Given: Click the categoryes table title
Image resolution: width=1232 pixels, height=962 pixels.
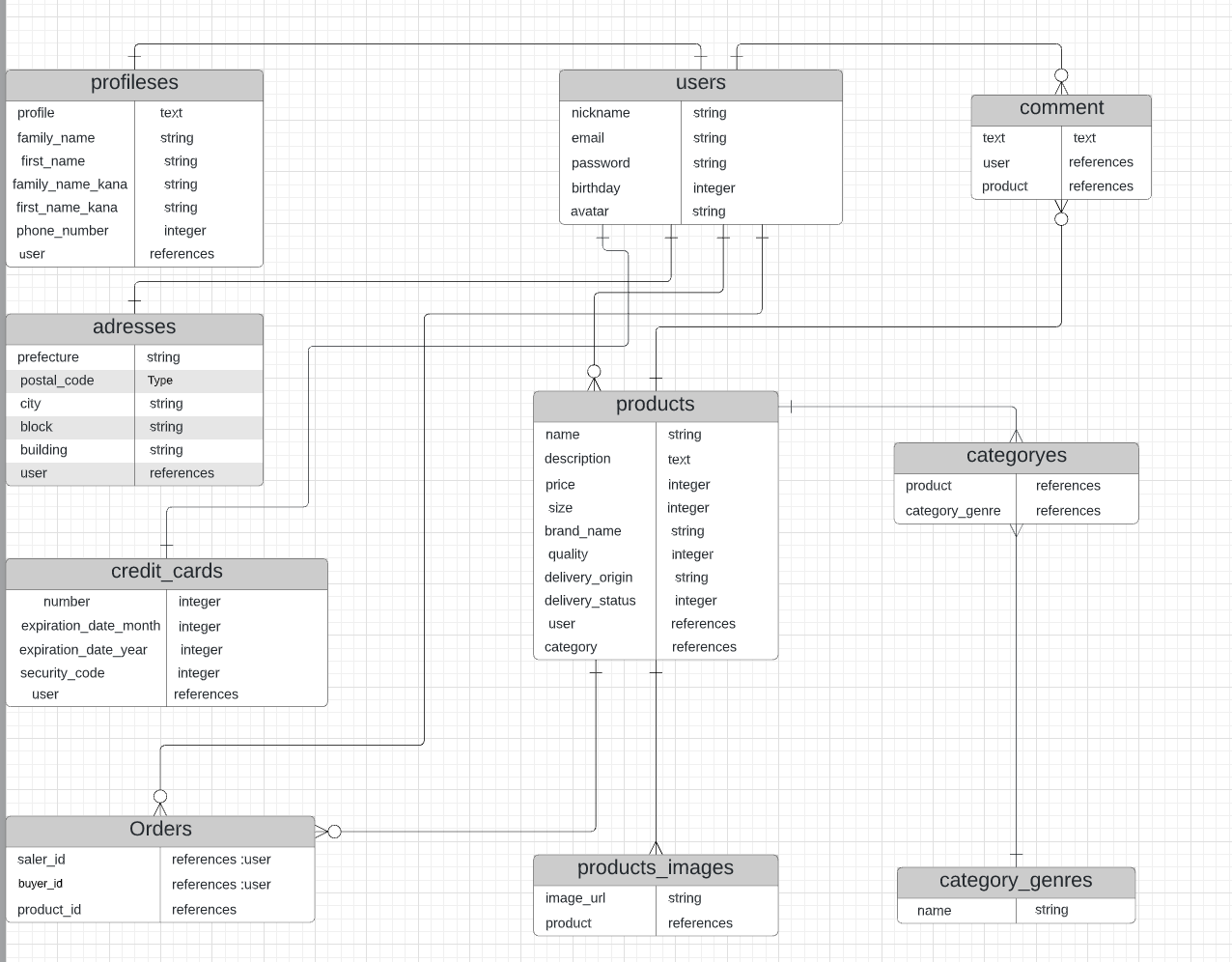Looking at the screenshot, I should 1016,457.
